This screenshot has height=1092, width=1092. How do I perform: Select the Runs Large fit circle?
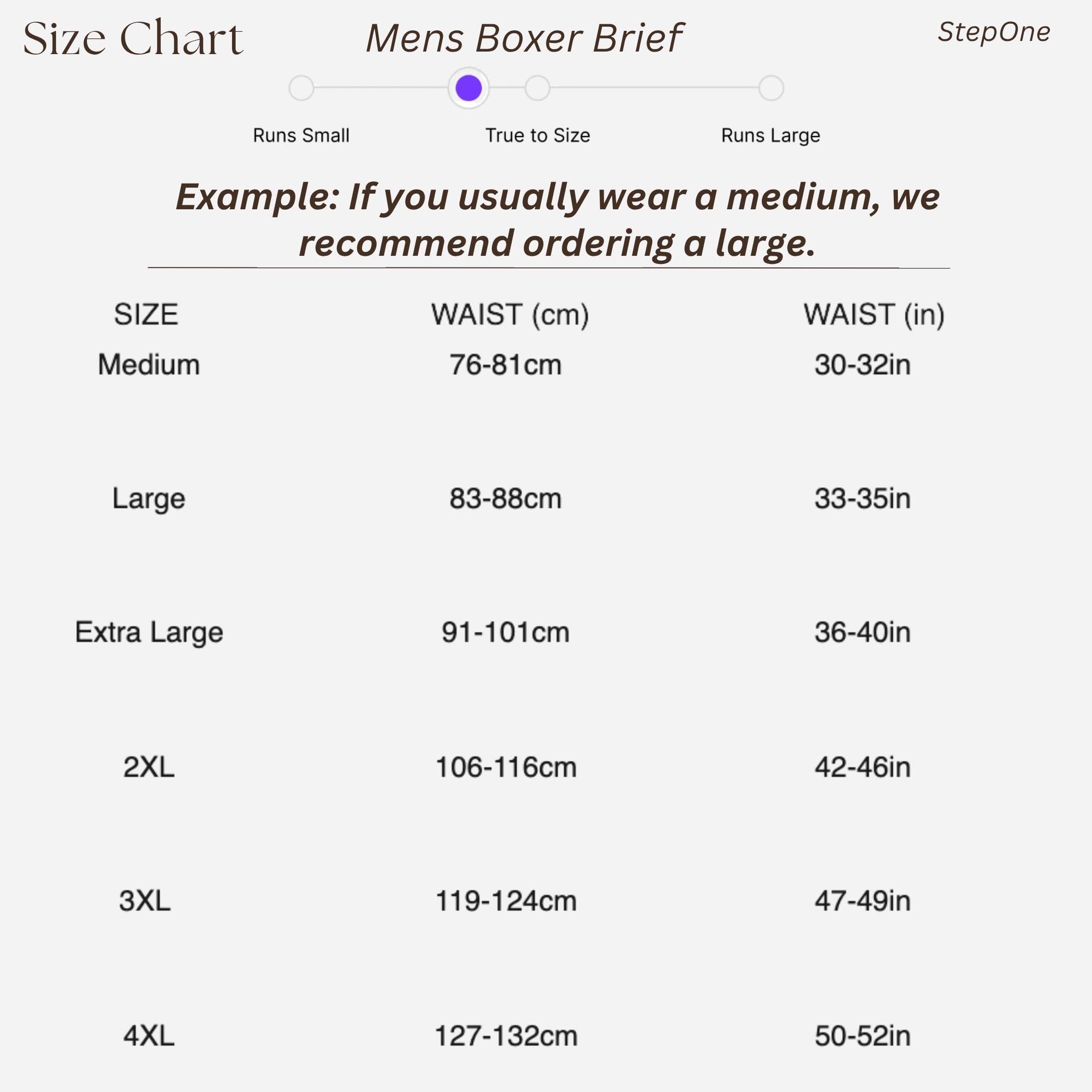(771, 88)
